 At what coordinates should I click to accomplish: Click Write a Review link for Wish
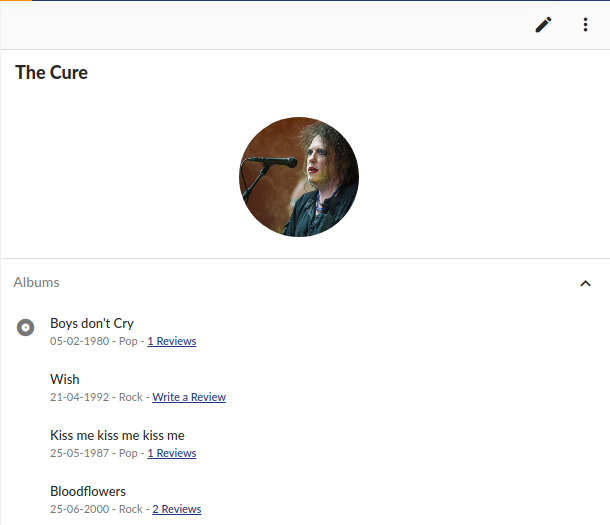coord(189,397)
